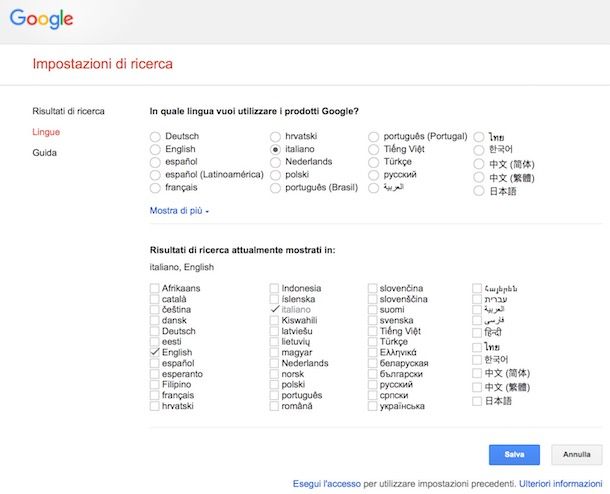This screenshot has width=610, height=494.
Task: Select 日本語 product language radio
Action: pos(479,191)
